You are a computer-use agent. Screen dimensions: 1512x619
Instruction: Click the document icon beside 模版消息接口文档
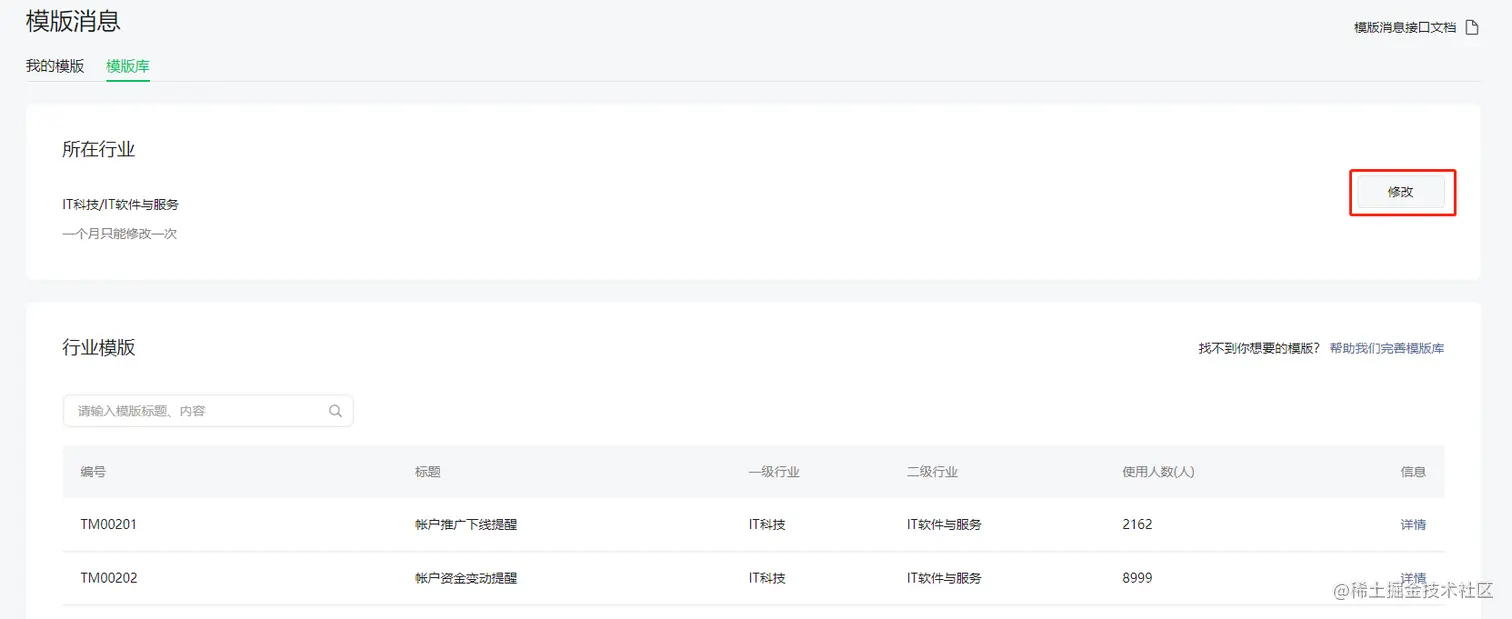click(x=1471, y=27)
